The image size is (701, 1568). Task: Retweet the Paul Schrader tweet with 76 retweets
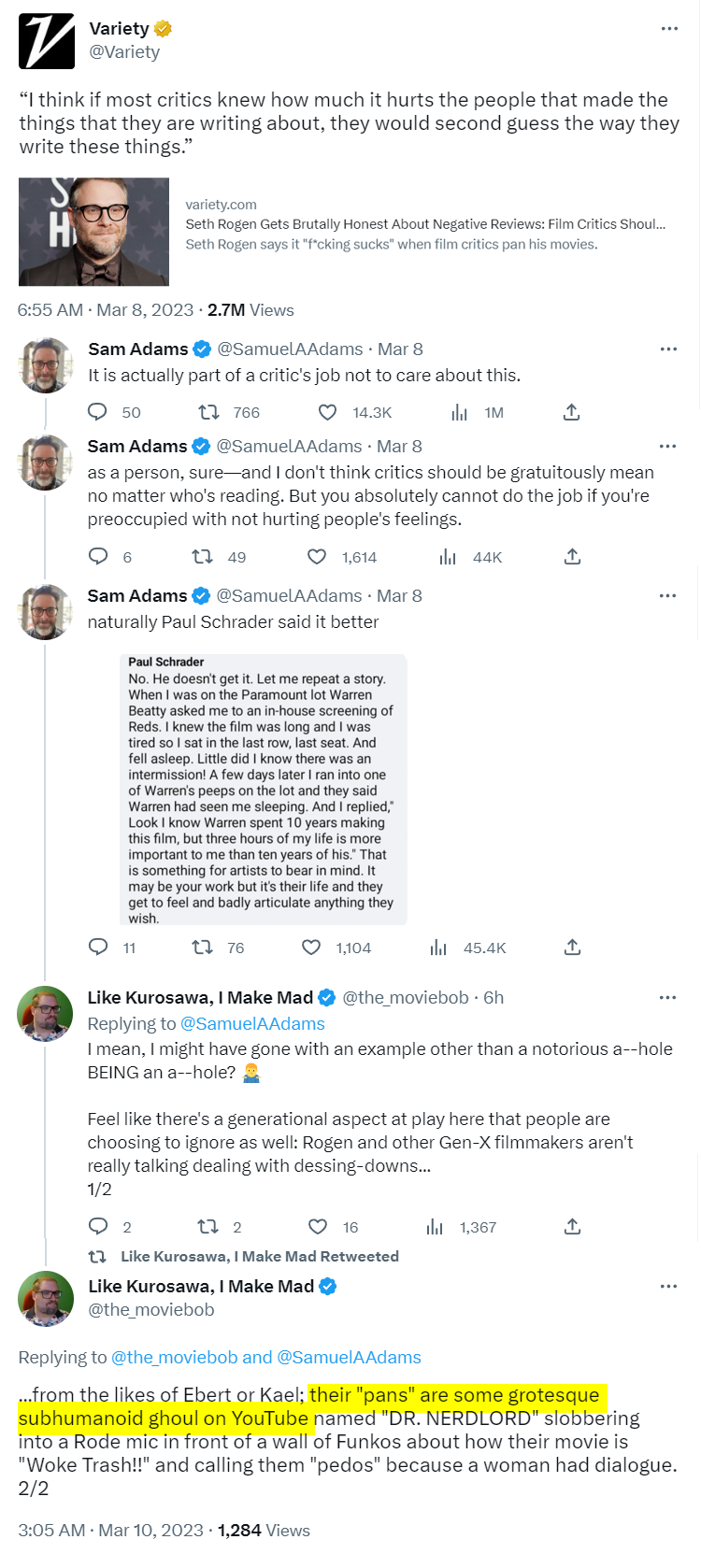pyautogui.click(x=202, y=948)
